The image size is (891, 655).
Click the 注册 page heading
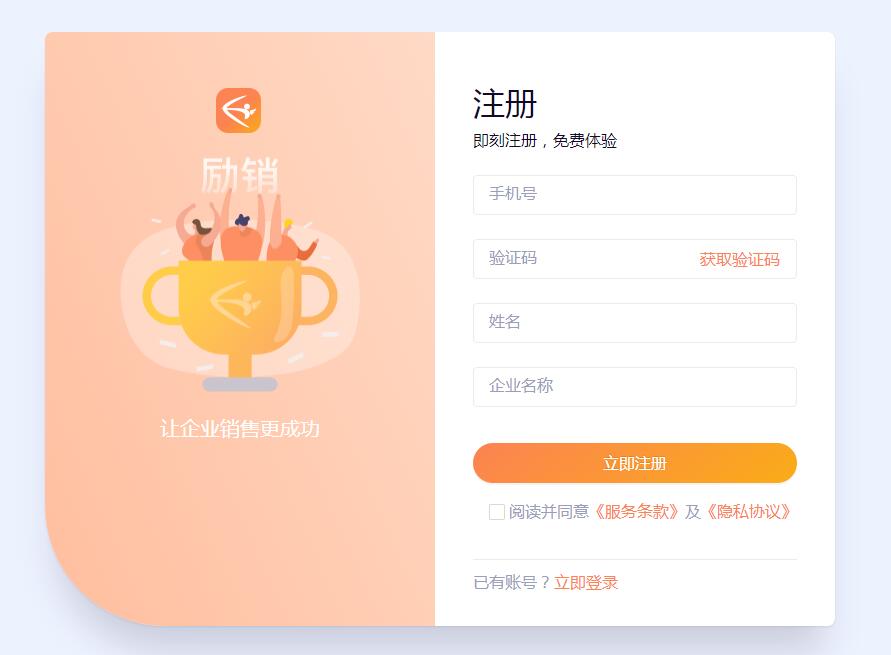tap(505, 104)
